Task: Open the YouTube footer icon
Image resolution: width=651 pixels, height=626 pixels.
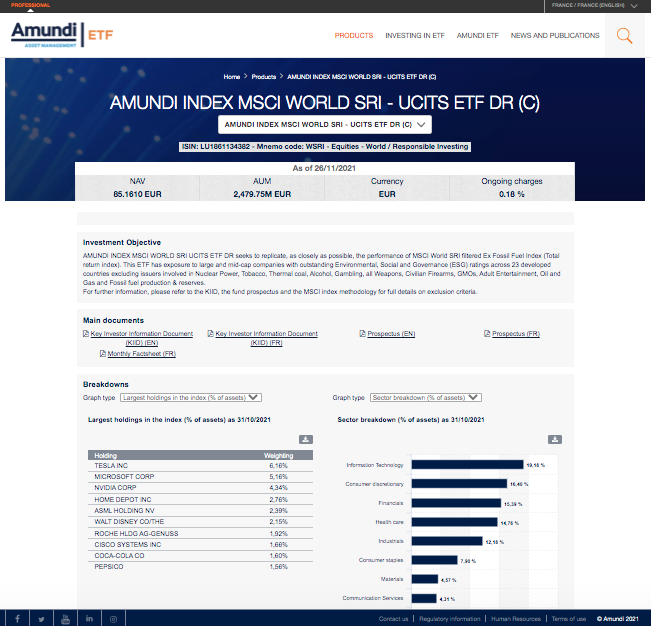Action: (x=66, y=619)
